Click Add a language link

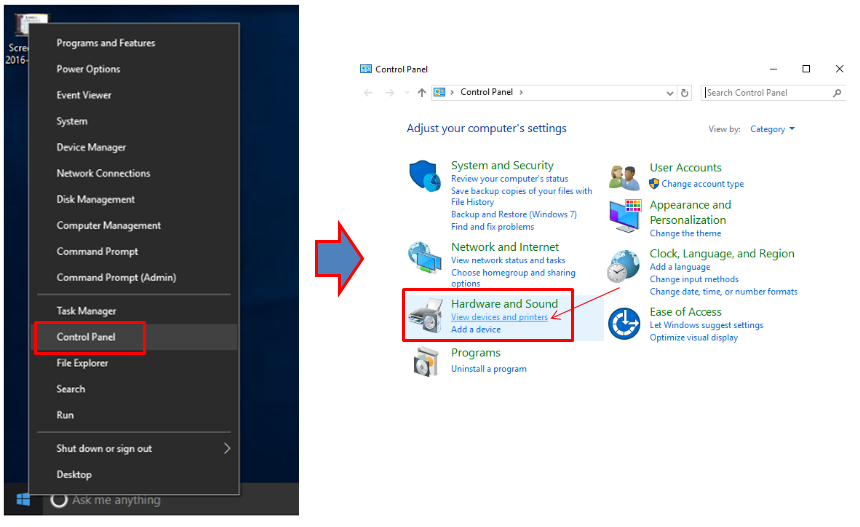tap(680, 267)
